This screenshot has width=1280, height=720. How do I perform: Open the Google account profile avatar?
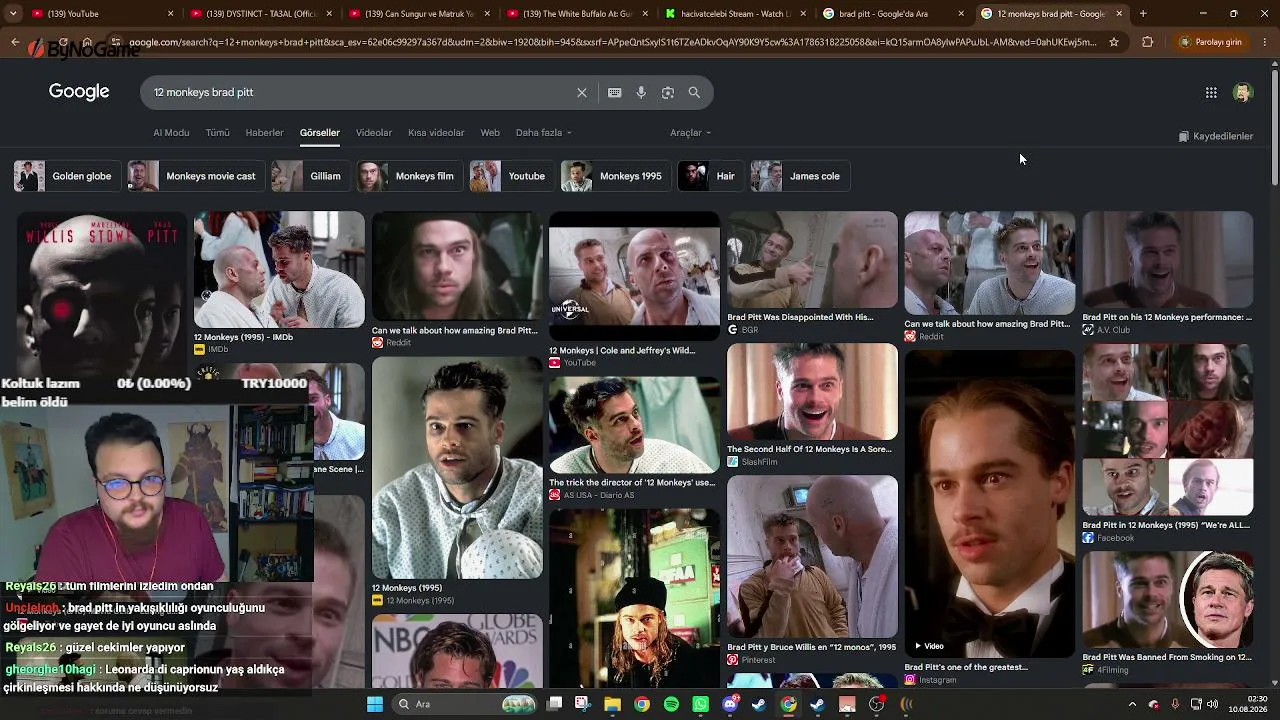click(x=1243, y=92)
